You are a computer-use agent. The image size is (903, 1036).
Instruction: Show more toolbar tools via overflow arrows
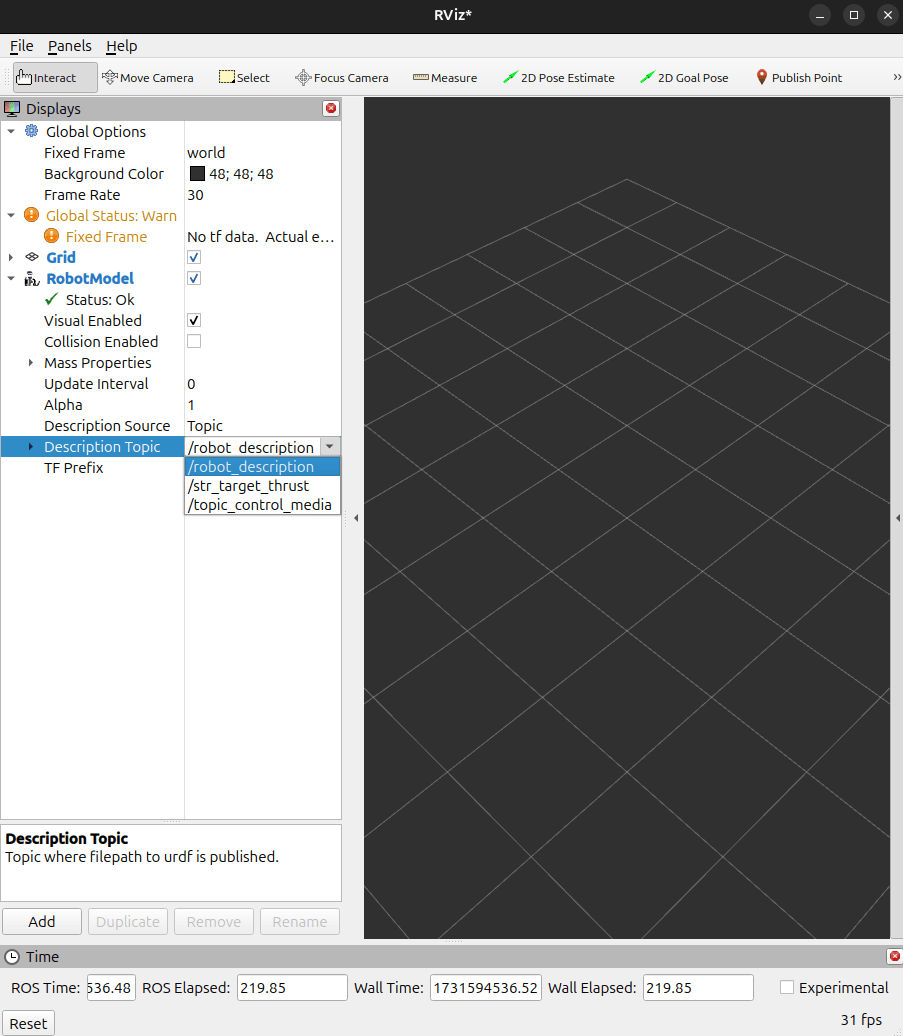click(896, 77)
